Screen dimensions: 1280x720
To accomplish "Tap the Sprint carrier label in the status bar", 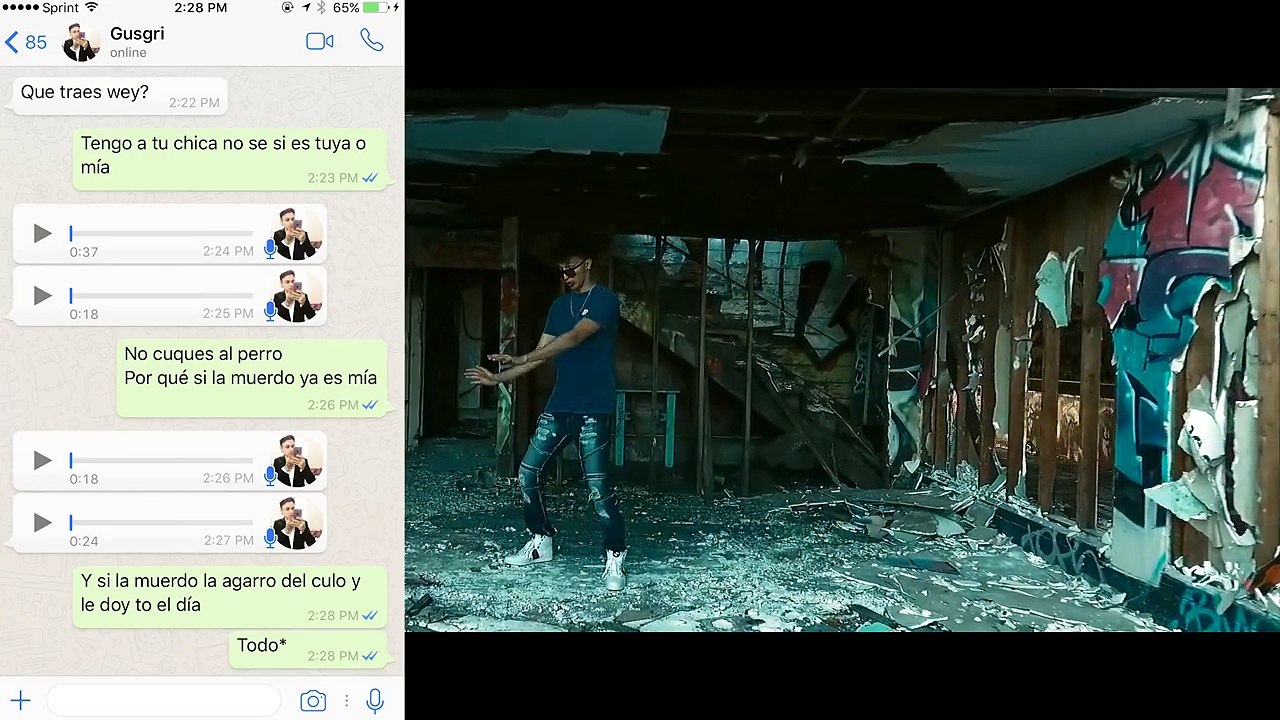I will (x=61, y=7).
